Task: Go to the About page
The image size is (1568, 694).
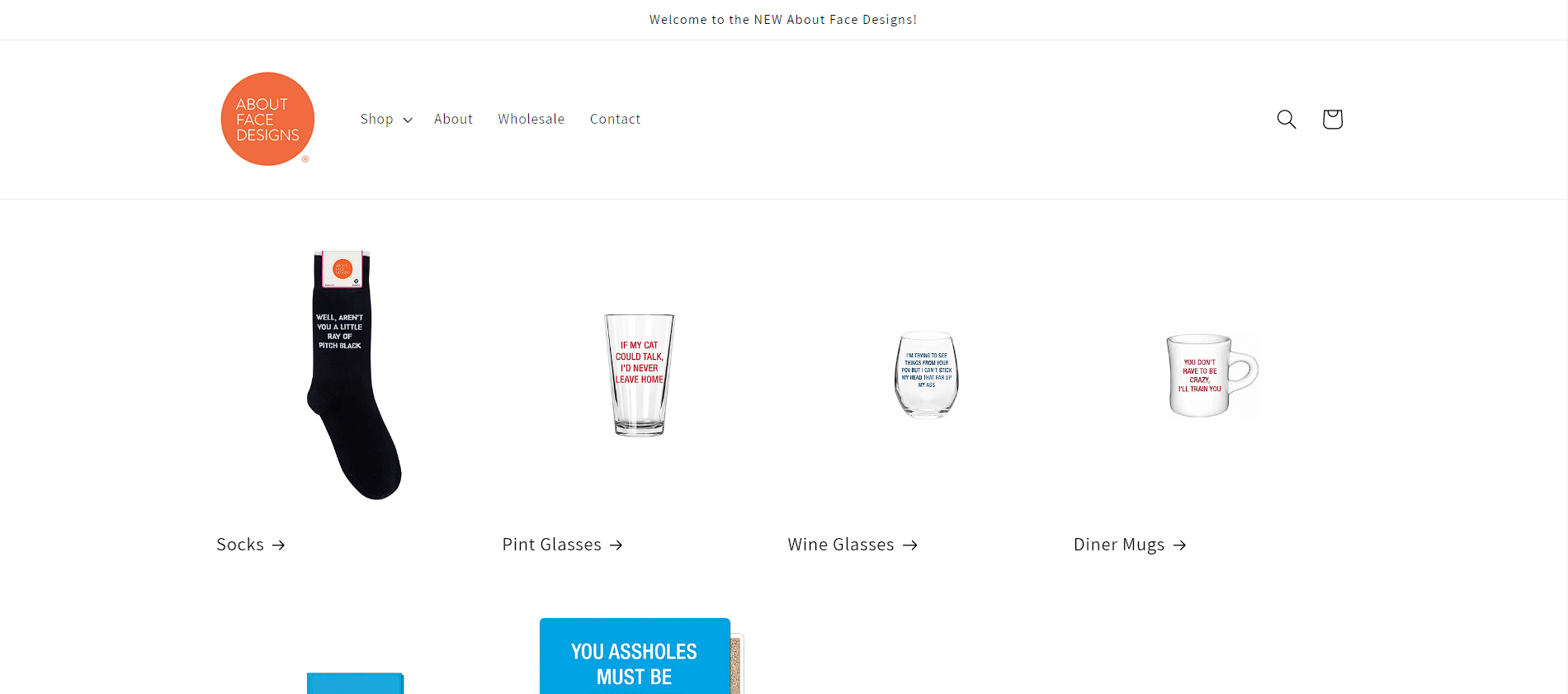Action: (453, 119)
